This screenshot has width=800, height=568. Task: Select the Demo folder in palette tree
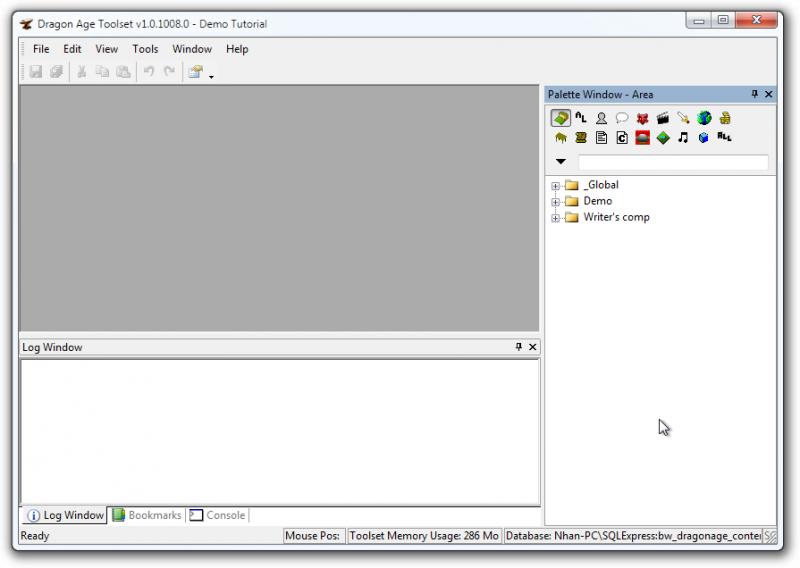(x=597, y=201)
